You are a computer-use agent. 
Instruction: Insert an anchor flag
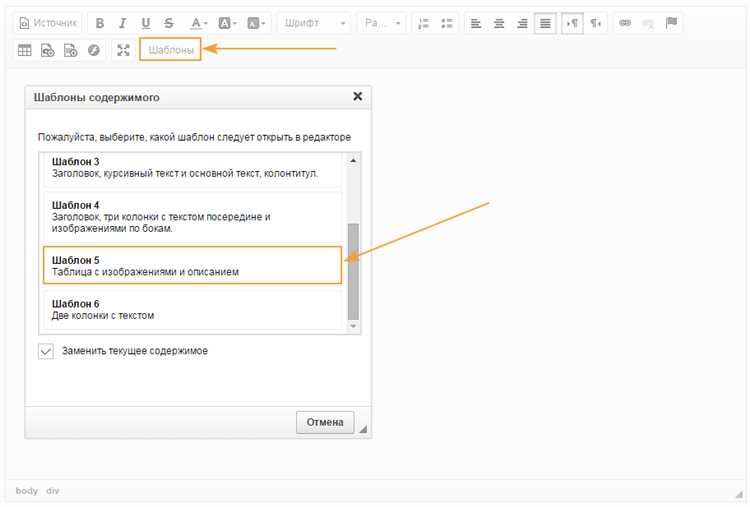point(671,23)
